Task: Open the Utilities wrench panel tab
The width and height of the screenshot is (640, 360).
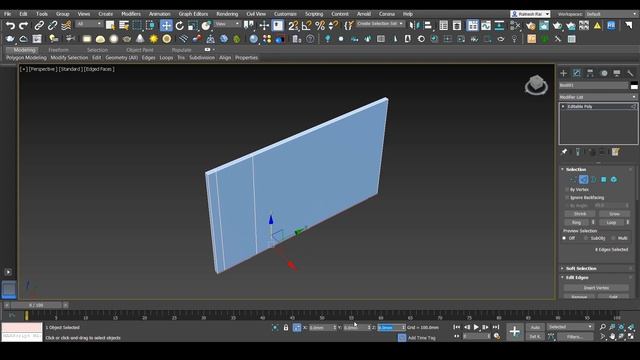Action: click(x=630, y=73)
